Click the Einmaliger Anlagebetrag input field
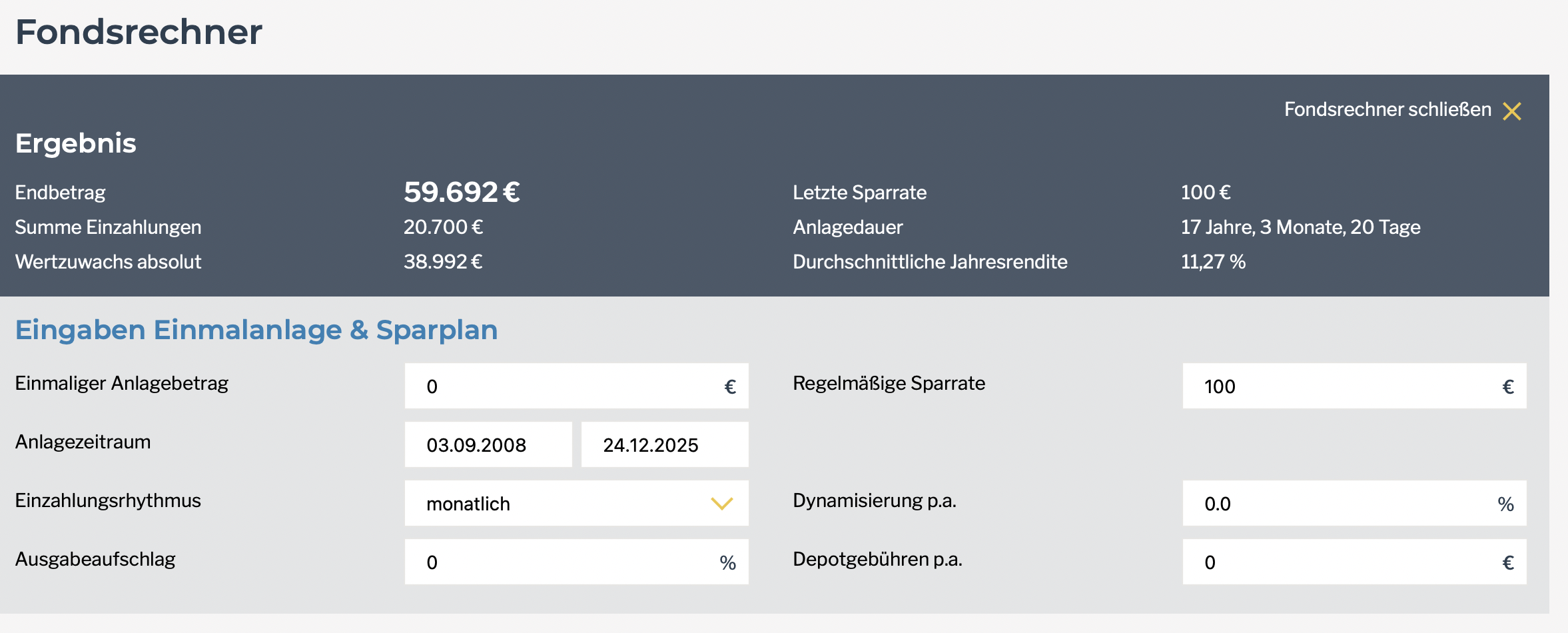Image resolution: width=1568 pixels, height=633 pixels. click(x=566, y=386)
